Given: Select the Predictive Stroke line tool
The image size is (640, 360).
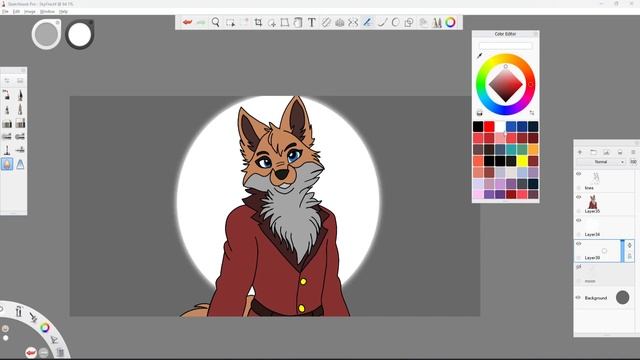Looking at the screenshot, I should click(x=382, y=22).
